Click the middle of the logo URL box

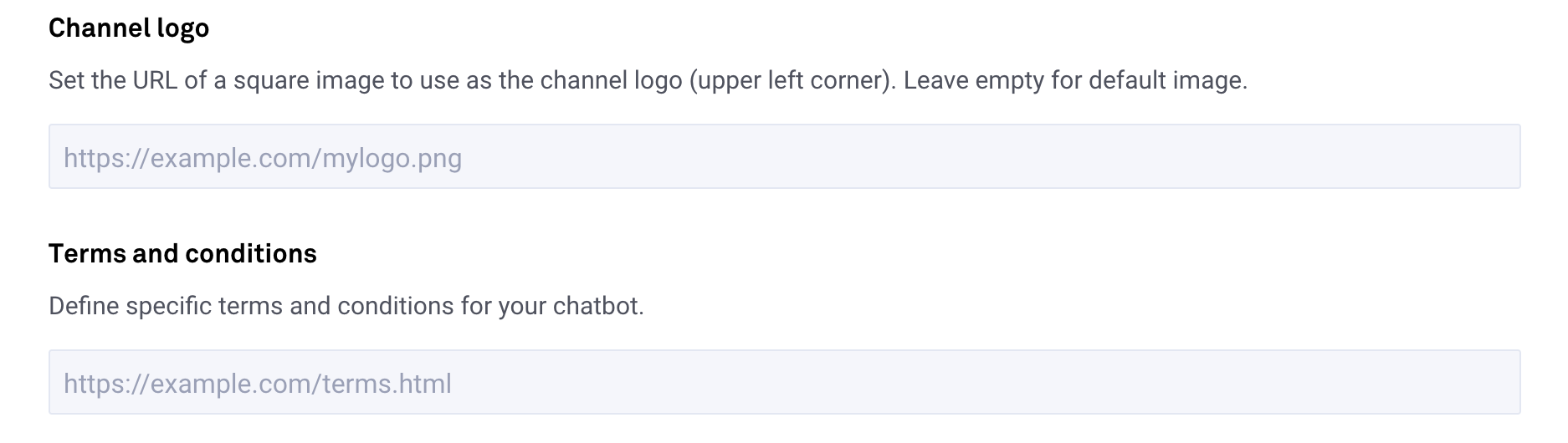(784, 156)
